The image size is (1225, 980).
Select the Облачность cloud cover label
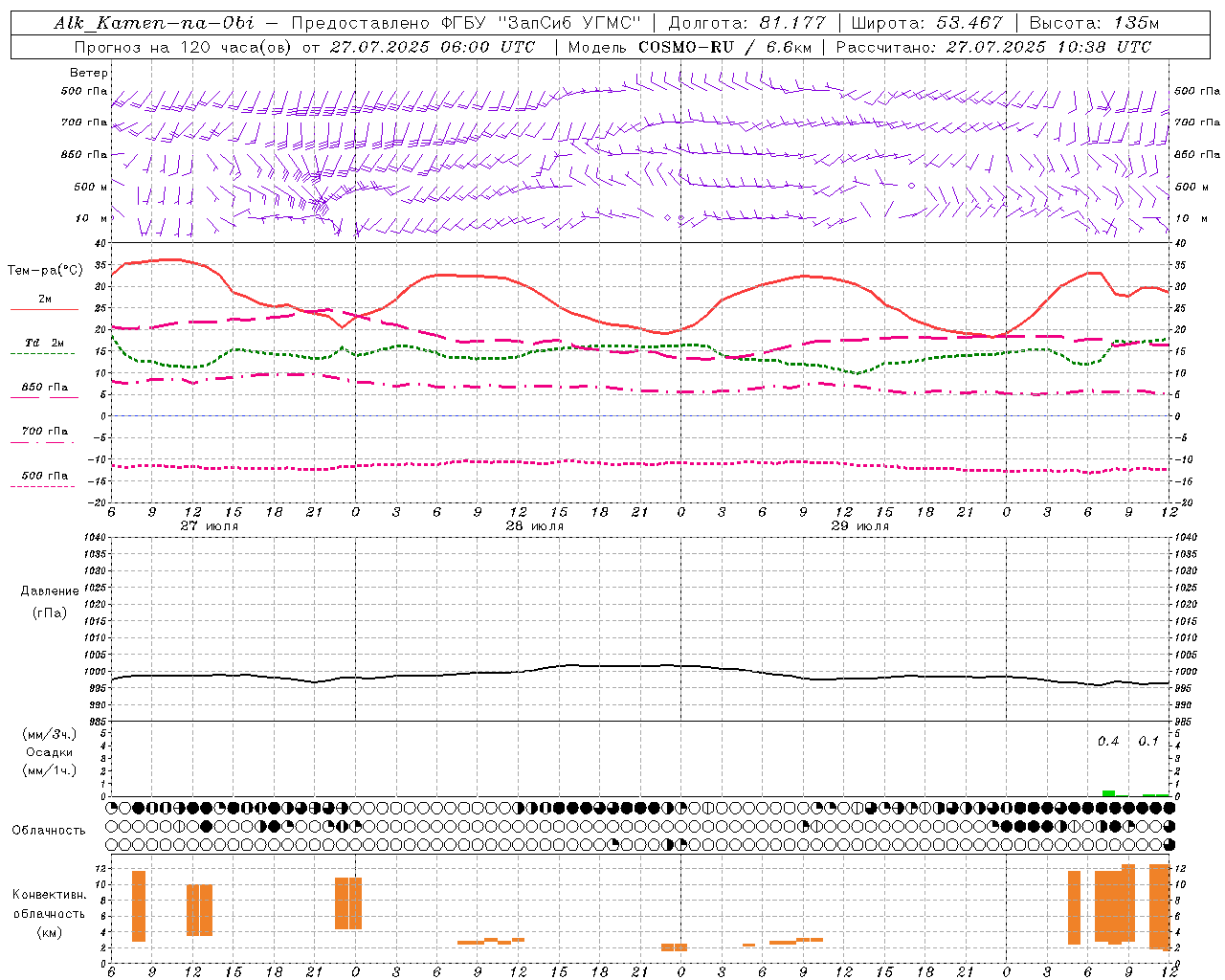click(x=49, y=831)
